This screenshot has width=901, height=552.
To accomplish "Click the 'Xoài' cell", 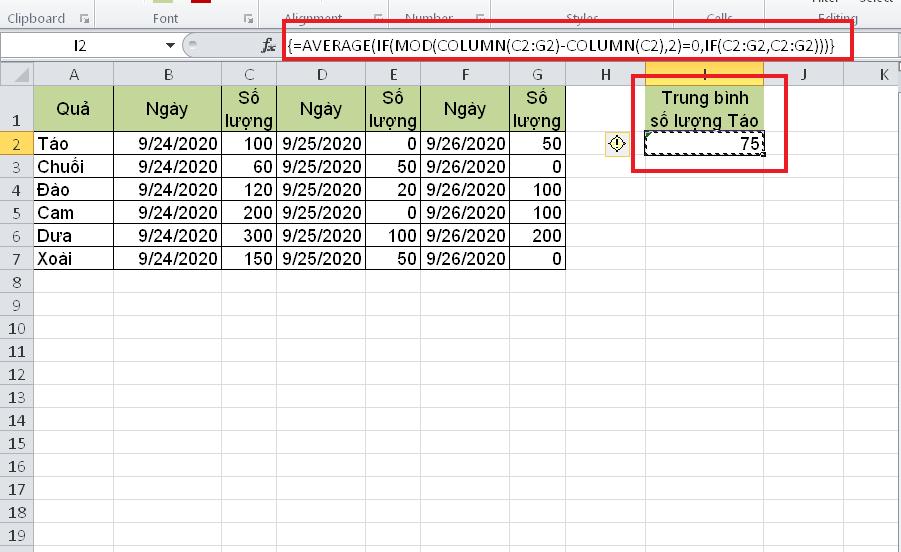I will tap(74, 258).
